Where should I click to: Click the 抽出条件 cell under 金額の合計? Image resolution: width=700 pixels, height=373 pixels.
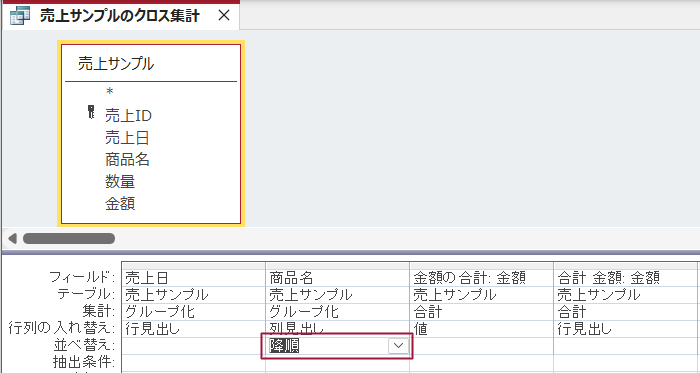482,362
